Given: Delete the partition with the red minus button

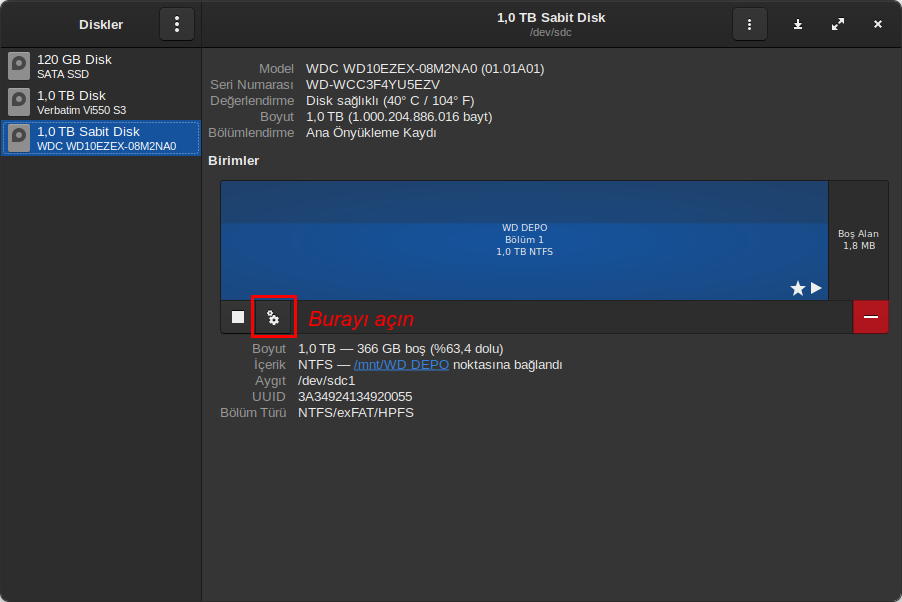Looking at the screenshot, I should pyautogui.click(x=870, y=317).
